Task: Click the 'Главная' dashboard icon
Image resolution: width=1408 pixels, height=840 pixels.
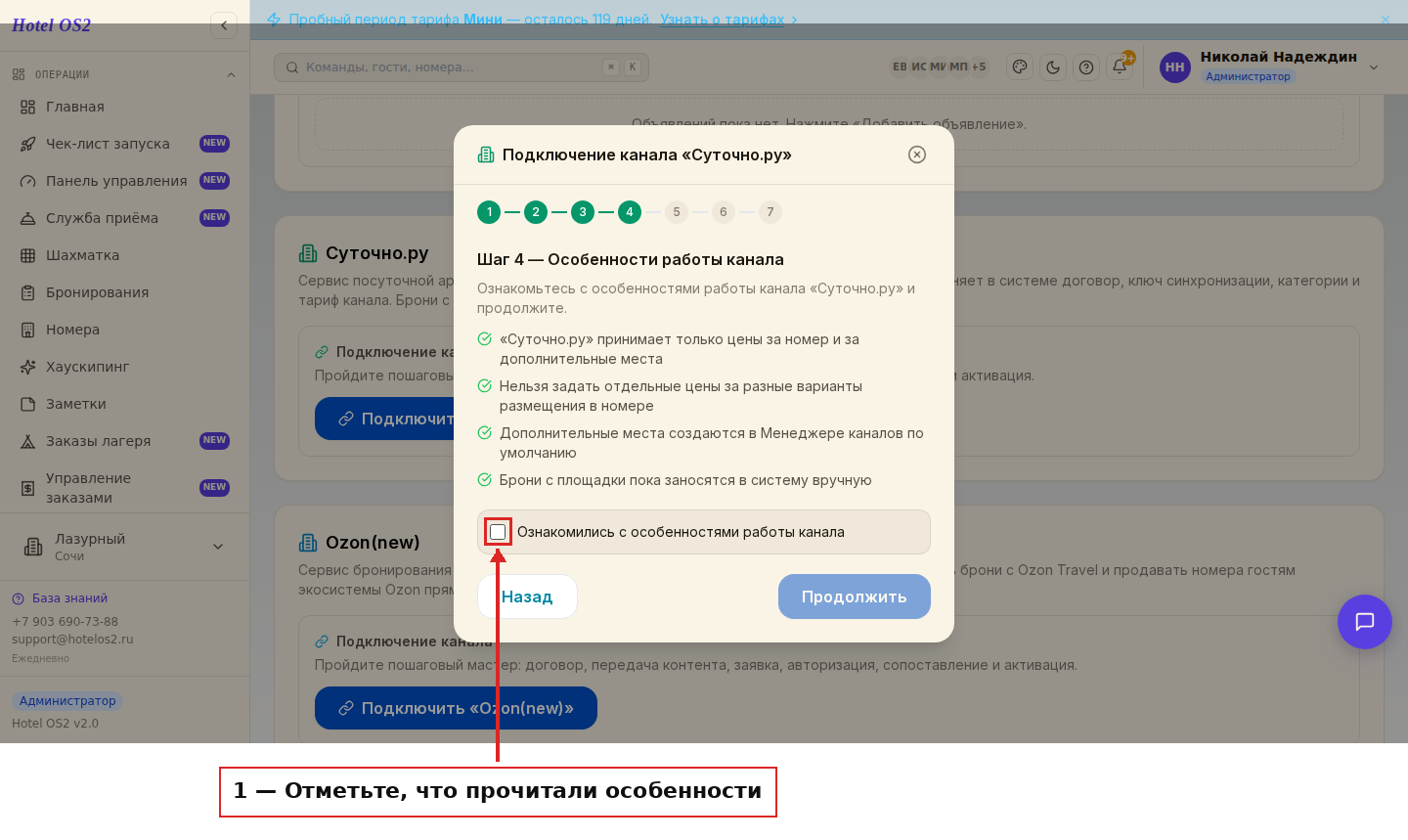Action: (x=28, y=107)
